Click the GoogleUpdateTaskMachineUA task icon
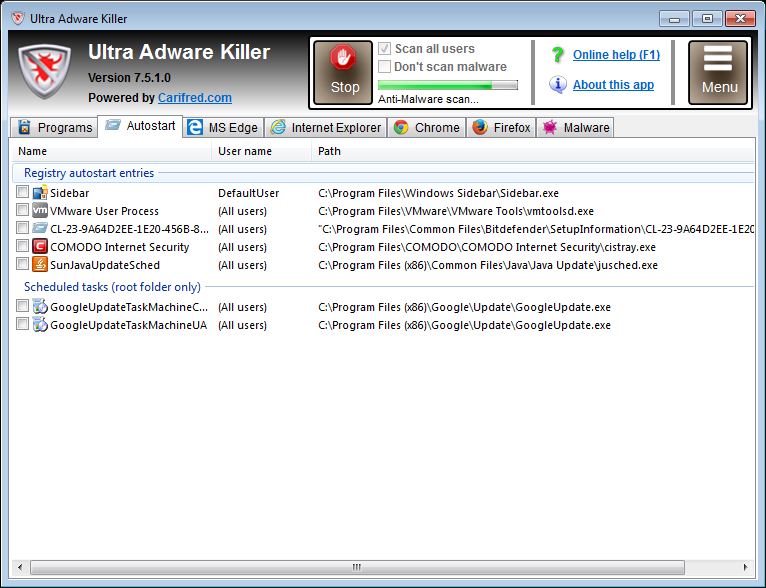Viewport: 766px width, 588px height. pyautogui.click(x=40, y=325)
